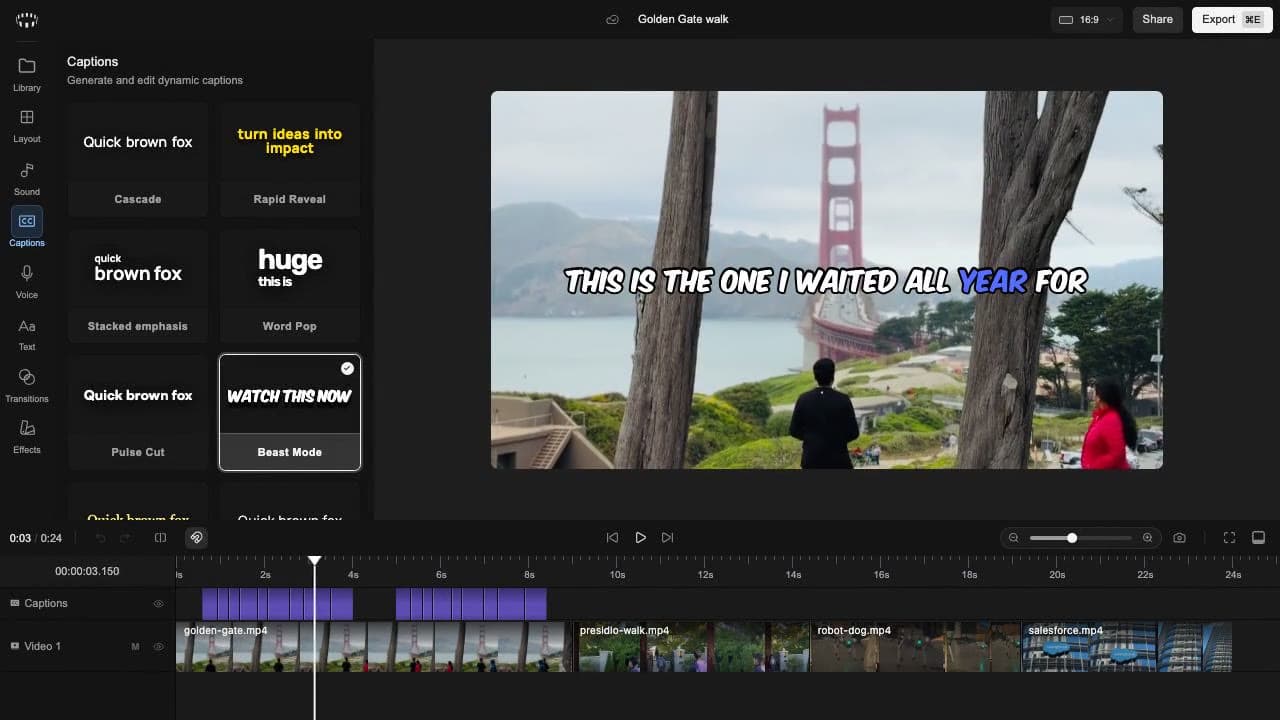
Task: Click the Share button
Action: (x=1157, y=20)
